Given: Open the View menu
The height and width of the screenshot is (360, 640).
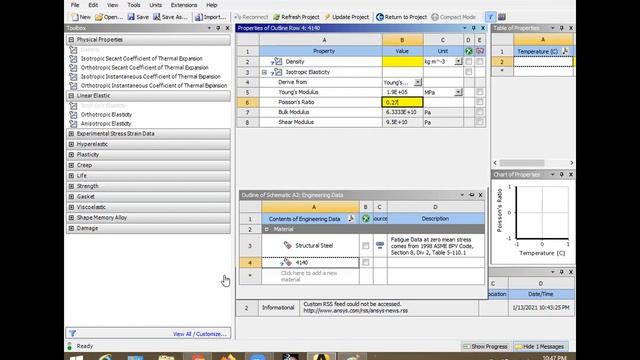Looking at the screenshot, I should [x=112, y=5].
